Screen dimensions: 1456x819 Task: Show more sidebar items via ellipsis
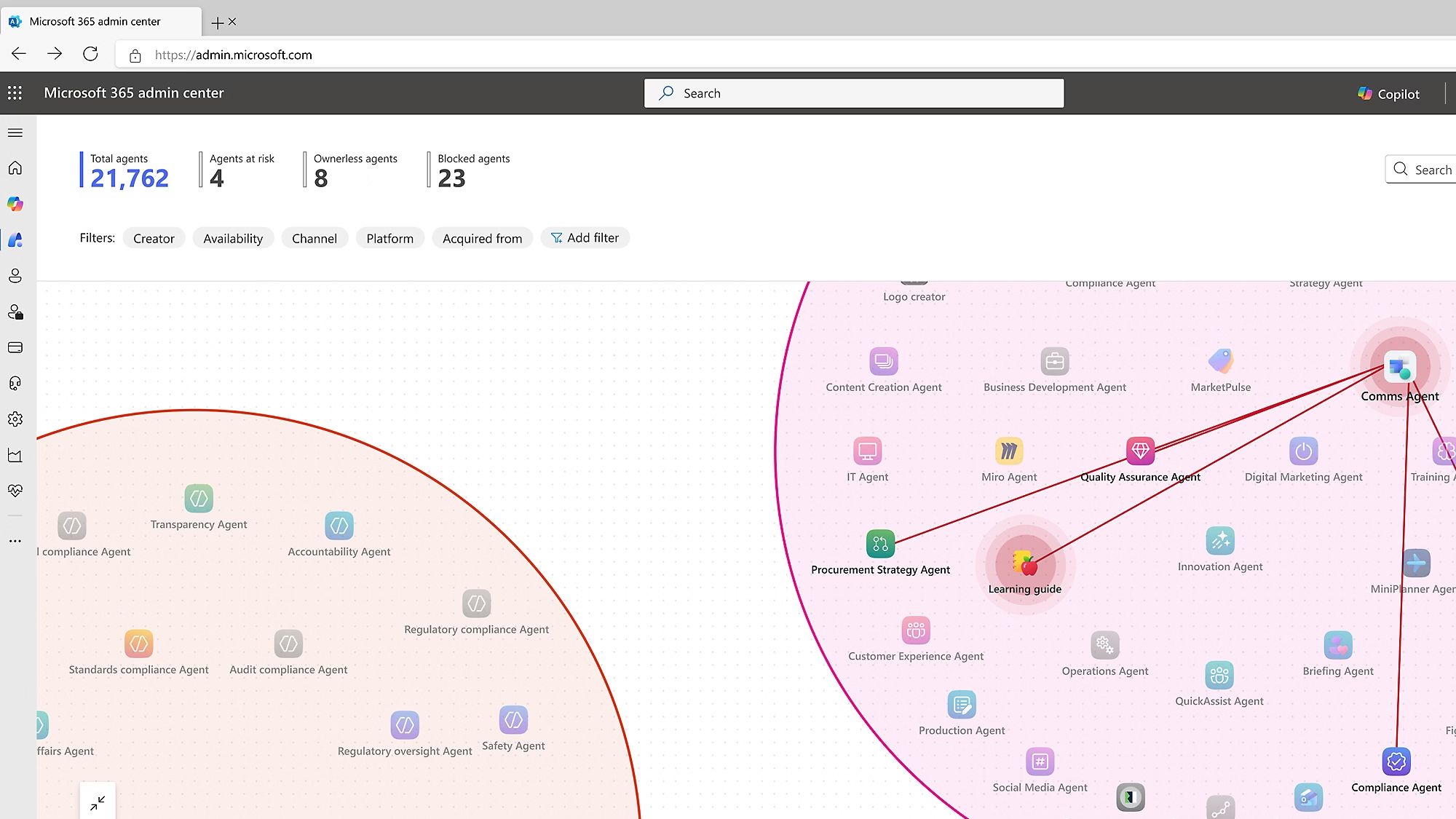tap(15, 541)
